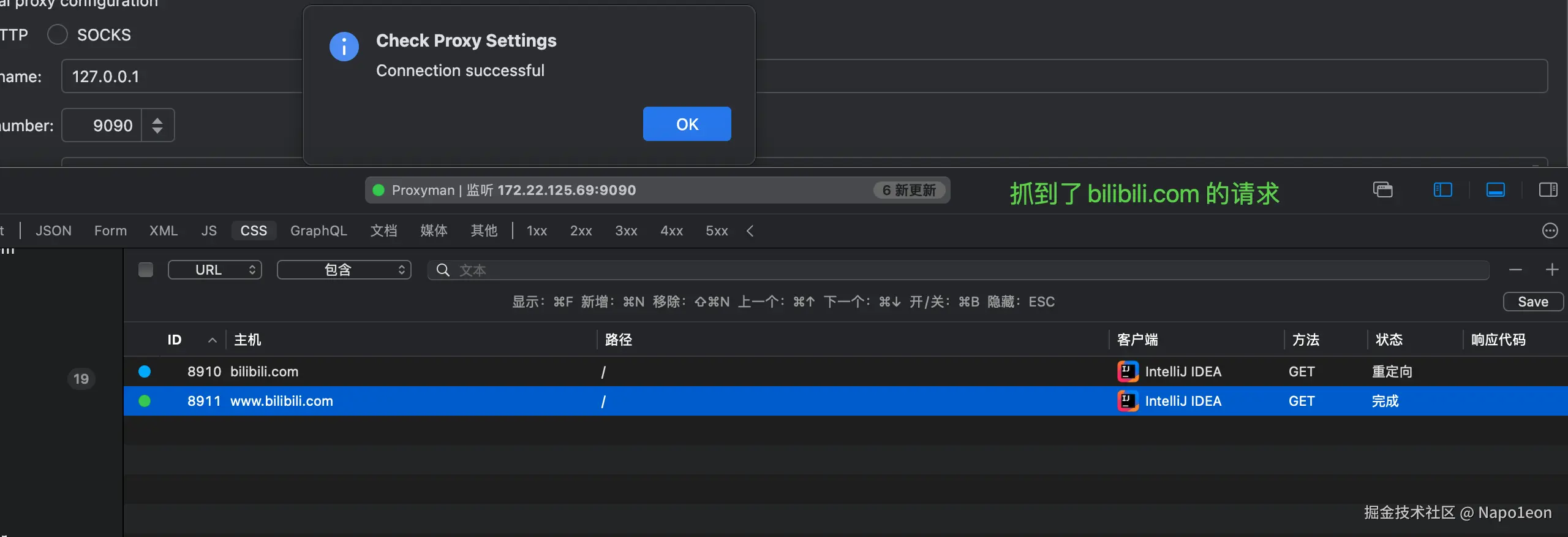The image size is (1568, 537).
Task: Click the 重定向 status cell
Action: pyautogui.click(x=1392, y=371)
